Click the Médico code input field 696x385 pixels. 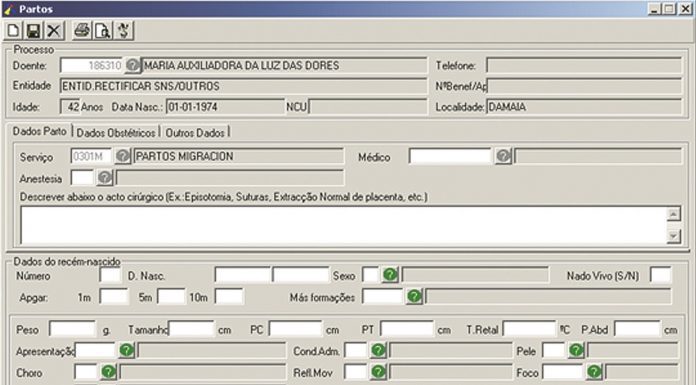coord(450,156)
